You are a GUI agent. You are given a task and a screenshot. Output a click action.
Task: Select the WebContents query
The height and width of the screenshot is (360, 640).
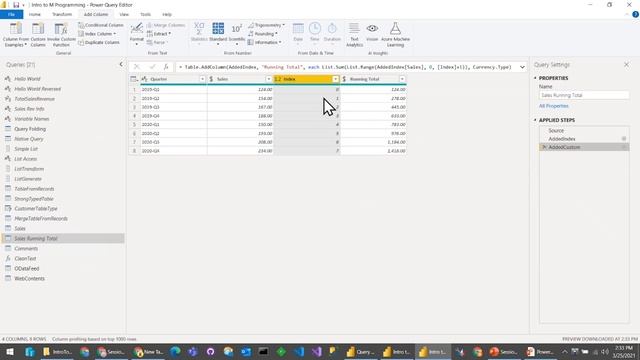pyautogui.click(x=29, y=278)
